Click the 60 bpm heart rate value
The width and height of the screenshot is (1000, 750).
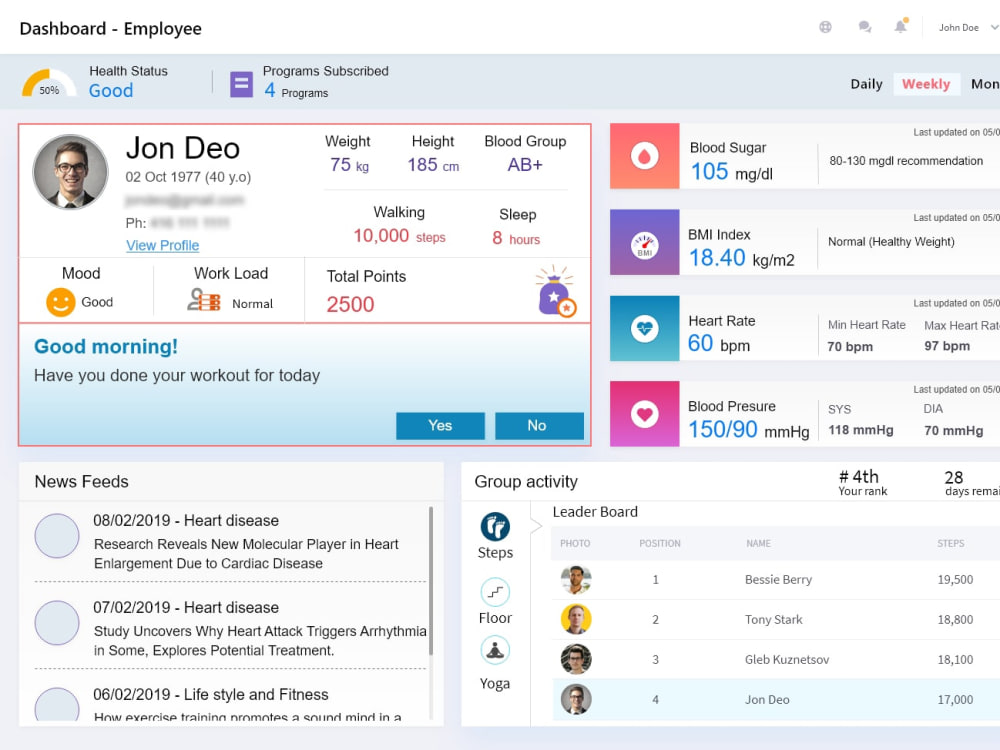click(x=719, y=344)
